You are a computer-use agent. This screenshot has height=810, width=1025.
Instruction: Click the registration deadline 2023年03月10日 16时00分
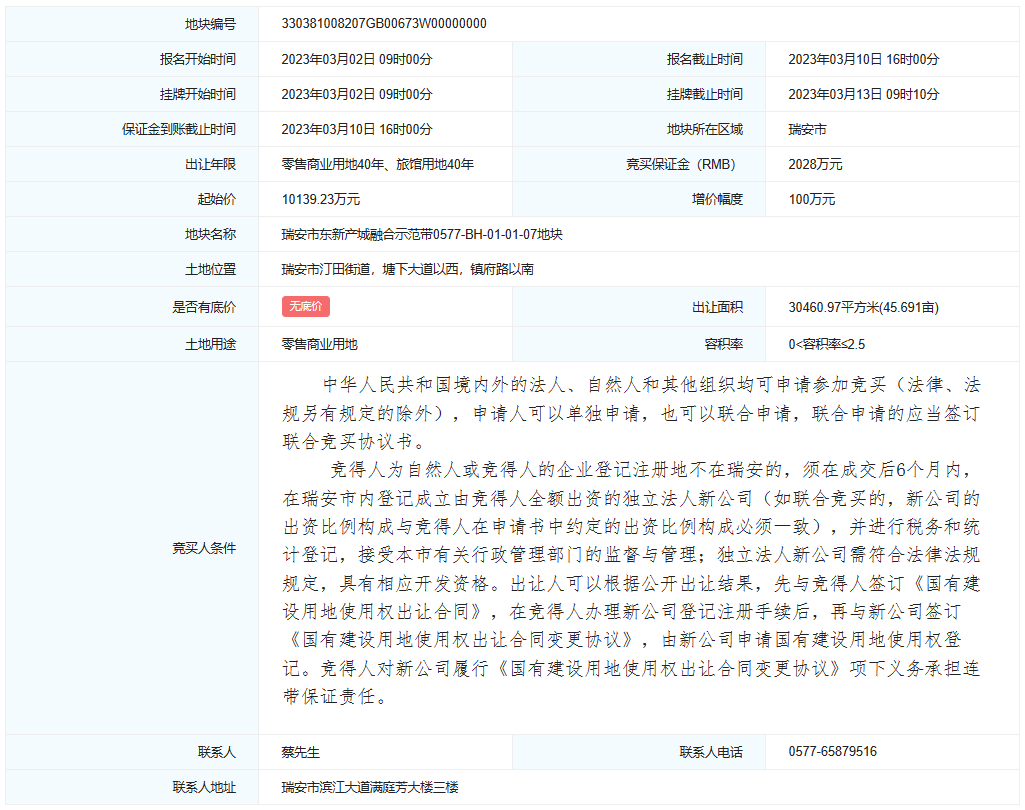863,59
